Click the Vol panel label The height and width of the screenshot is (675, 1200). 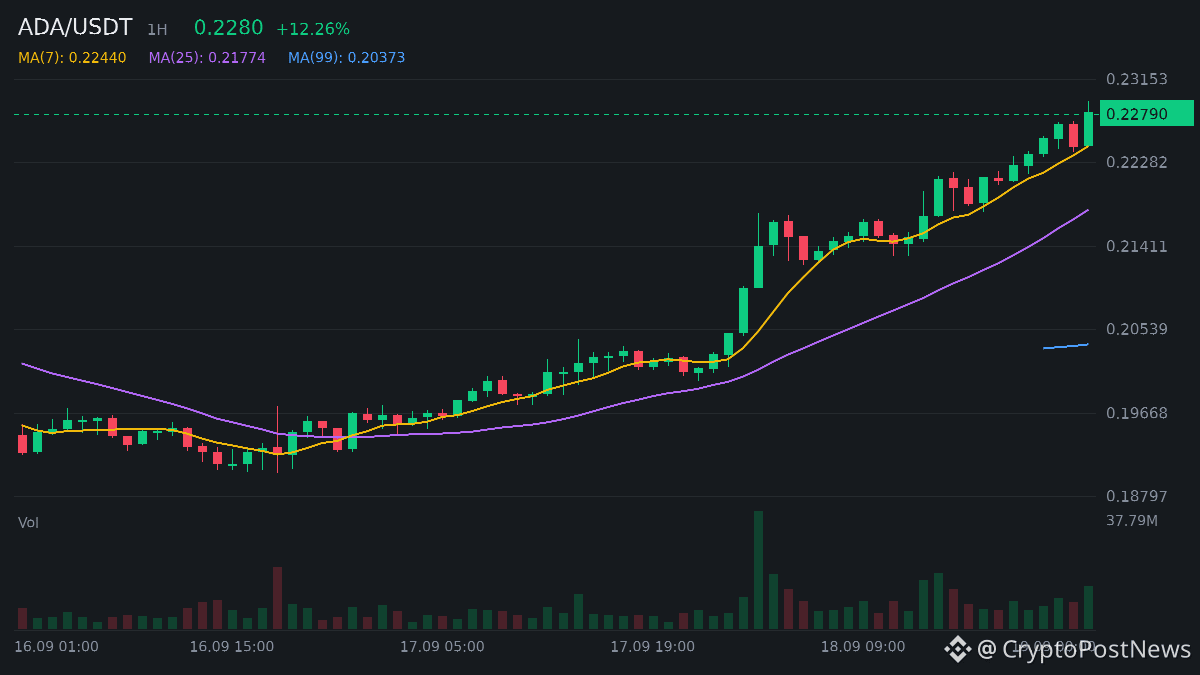coord(28,523)
